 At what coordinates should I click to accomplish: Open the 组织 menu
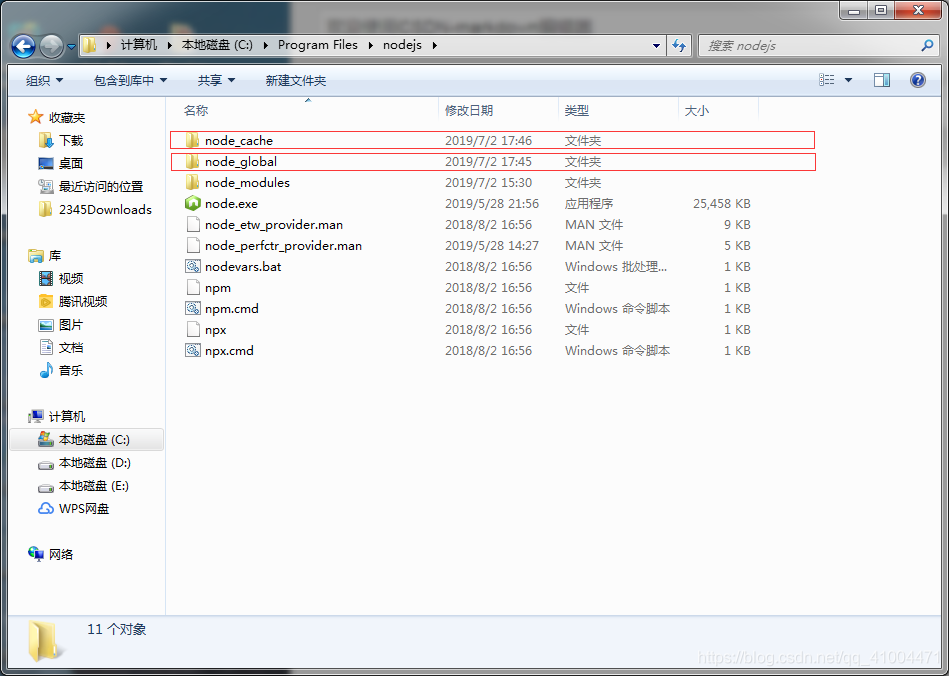pyautogui.click(x=44, y=80)
